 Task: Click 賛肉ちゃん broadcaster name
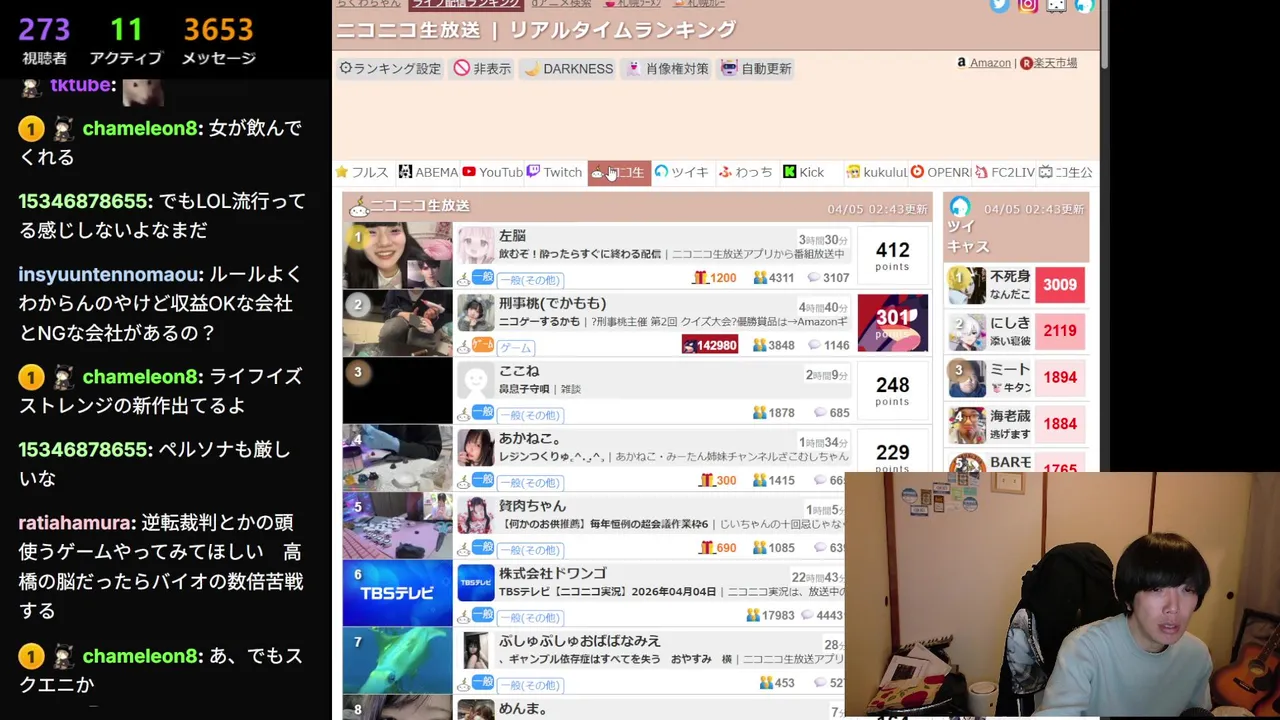[x=532, y=506]
